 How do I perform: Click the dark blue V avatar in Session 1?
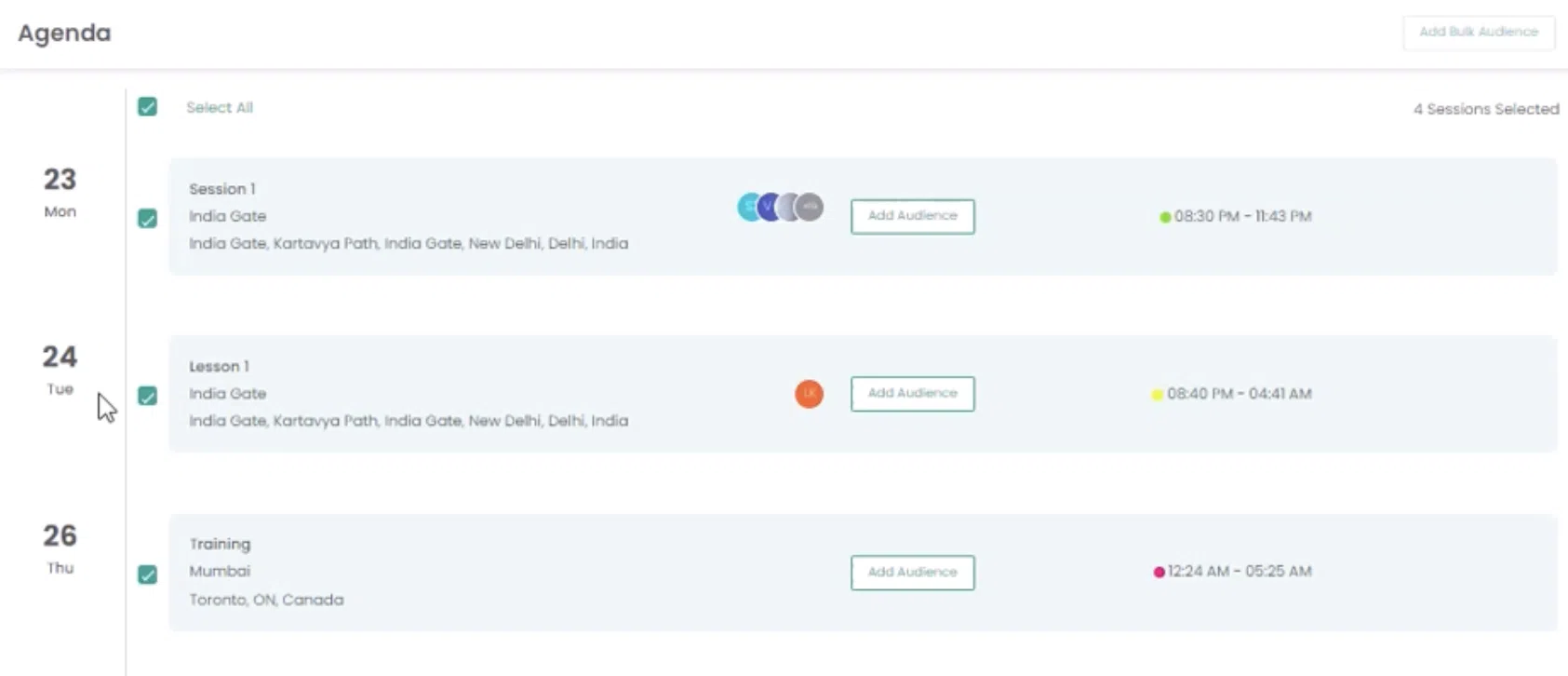769,207
